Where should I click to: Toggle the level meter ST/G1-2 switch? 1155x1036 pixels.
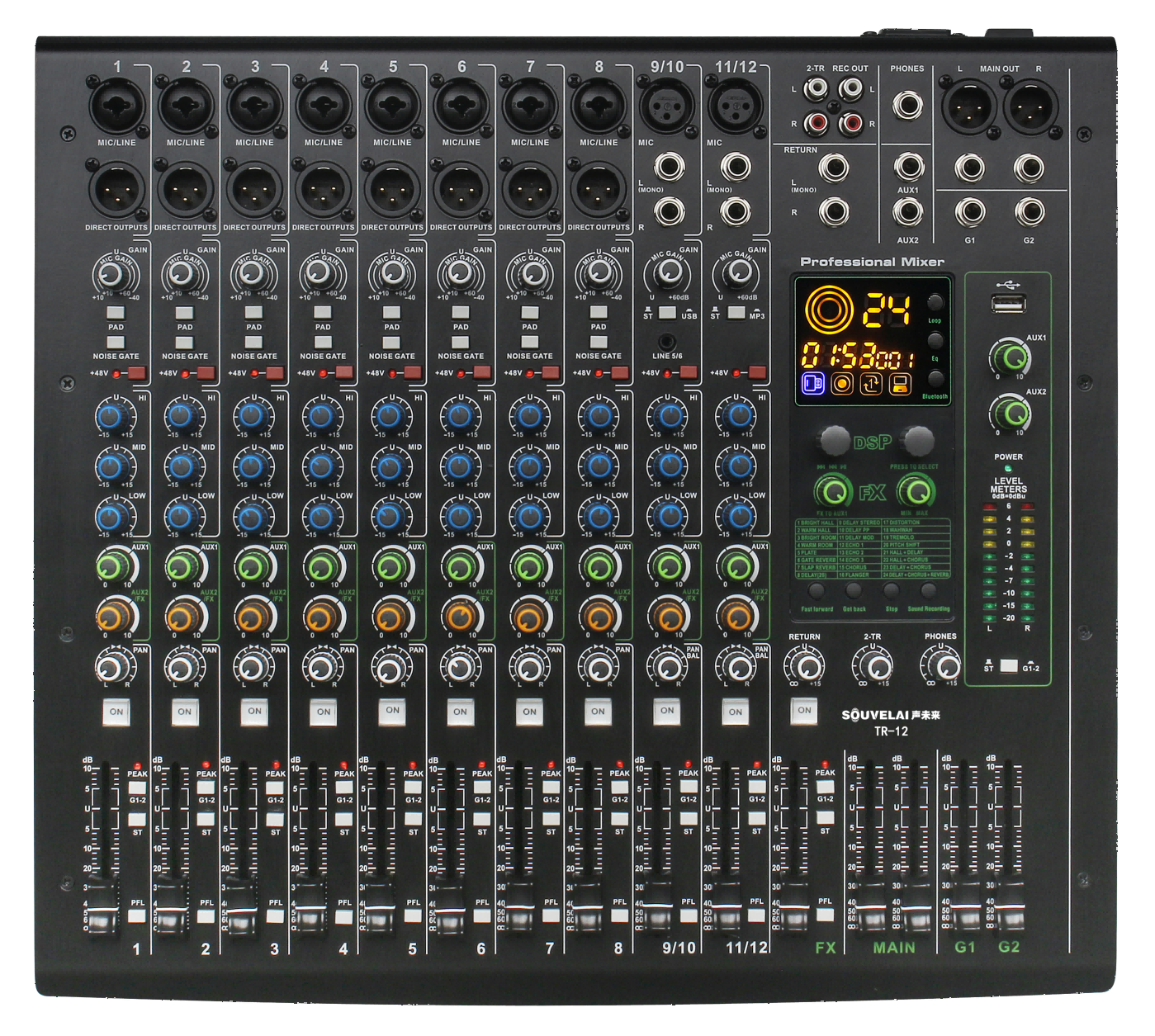1008,665
